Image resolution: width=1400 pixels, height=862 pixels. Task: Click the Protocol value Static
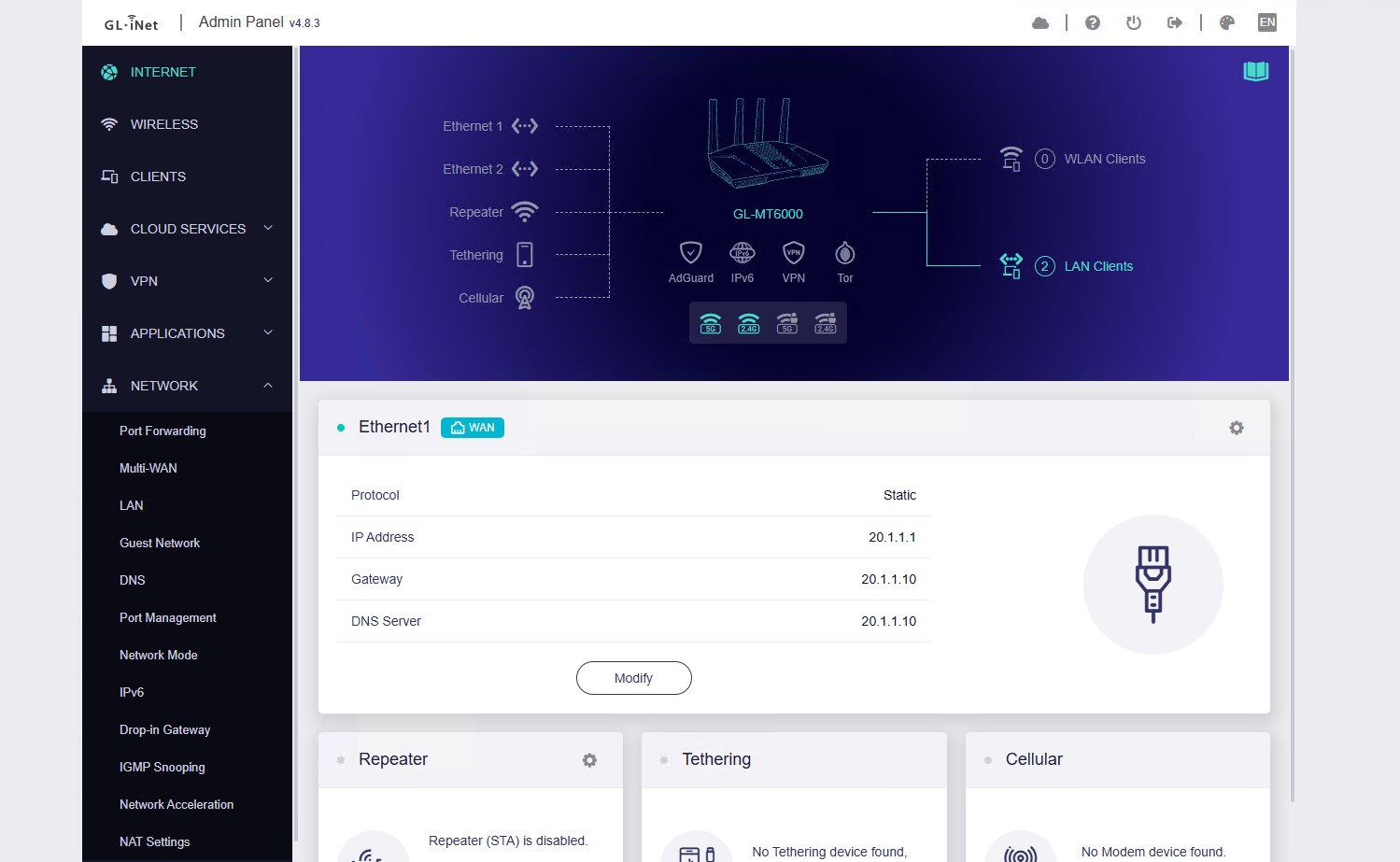click(899, 495)
